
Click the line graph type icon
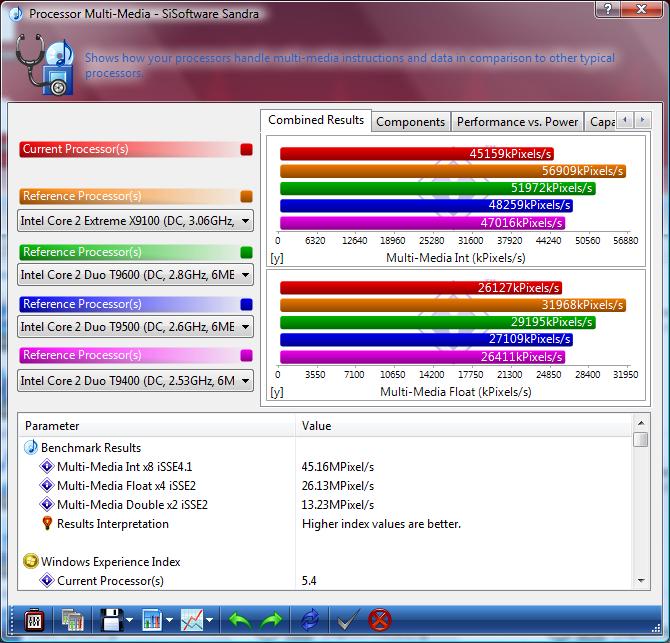tap(192, 620)
